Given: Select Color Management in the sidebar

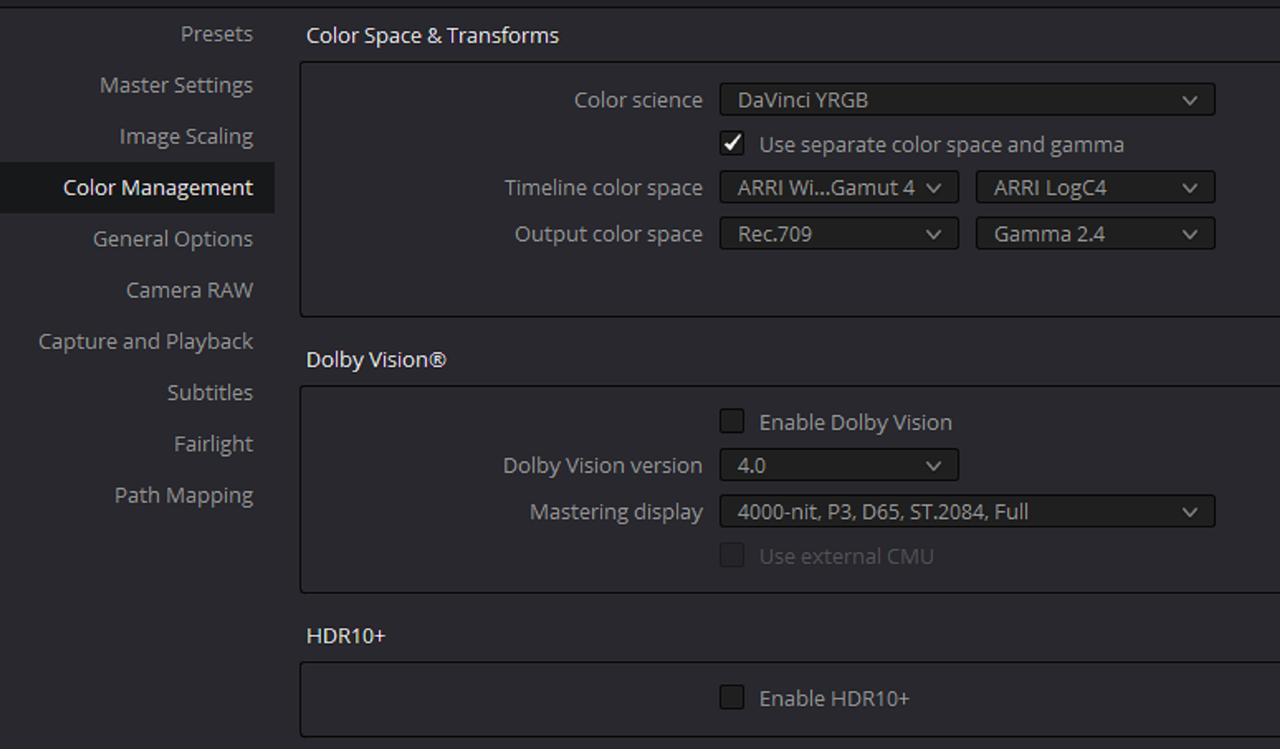Looking at the screenshot, I should click(137, 188).
